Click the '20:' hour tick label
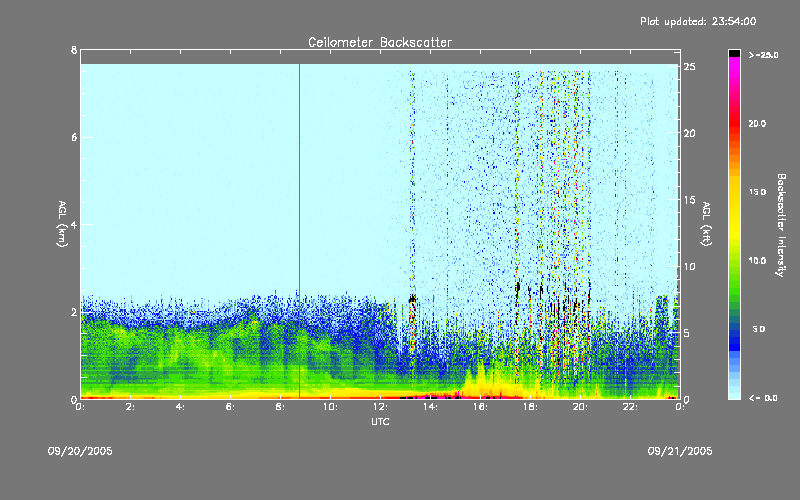 coord(580,407)
